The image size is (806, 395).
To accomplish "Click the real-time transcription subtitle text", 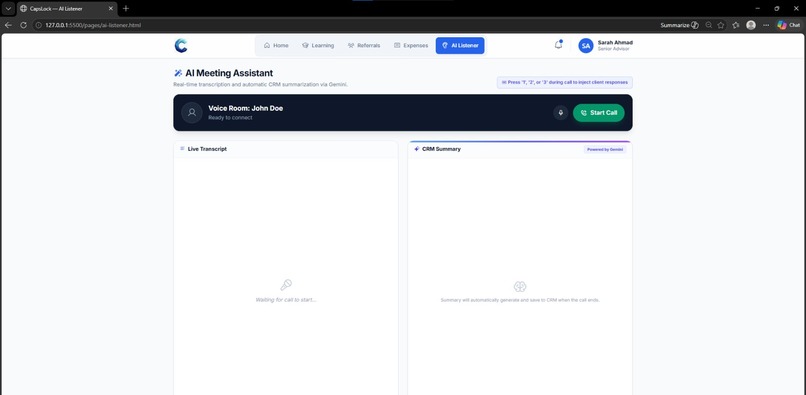I will pos(261,84).
